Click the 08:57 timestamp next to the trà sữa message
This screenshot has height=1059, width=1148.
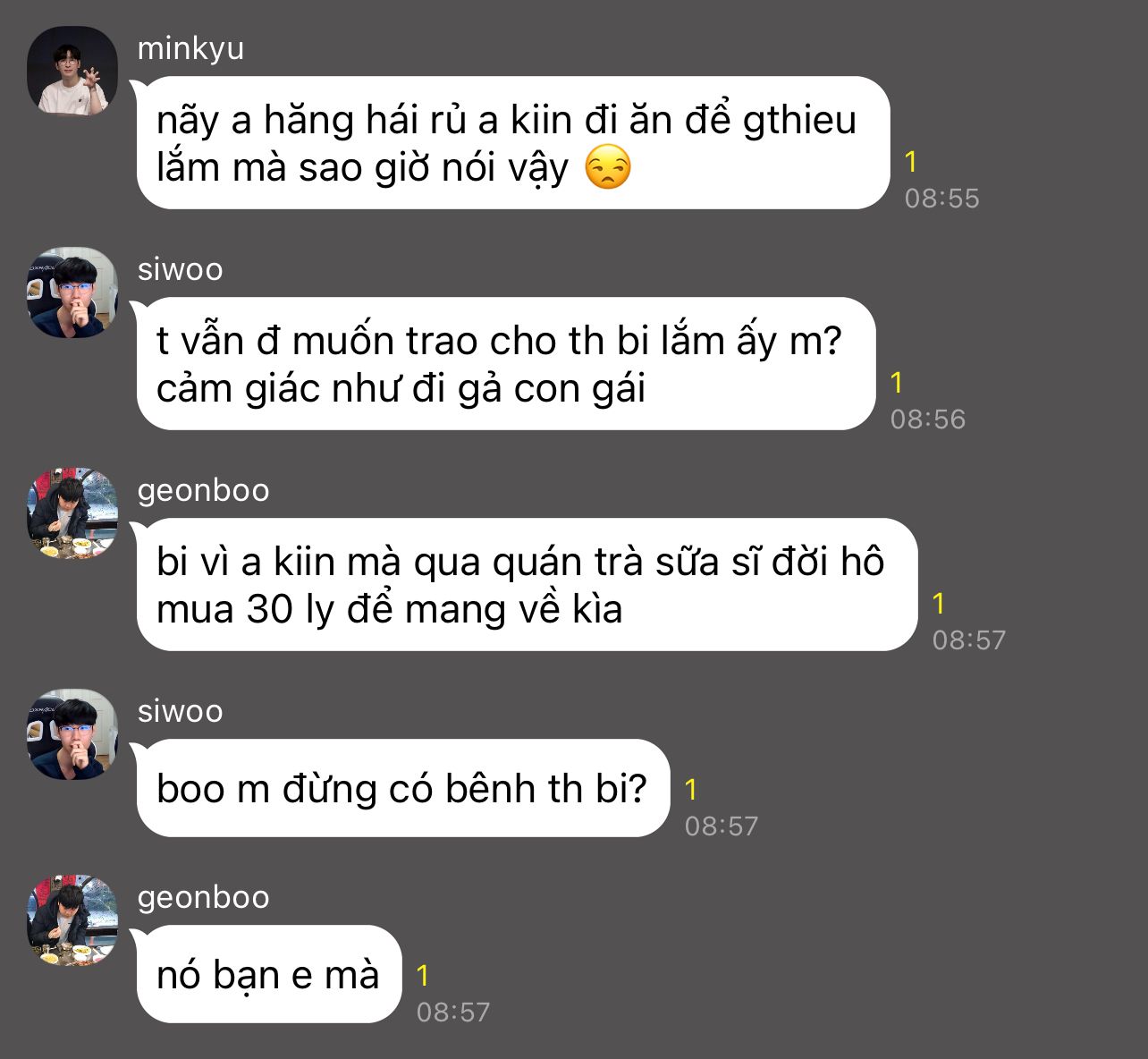(969, 640)
